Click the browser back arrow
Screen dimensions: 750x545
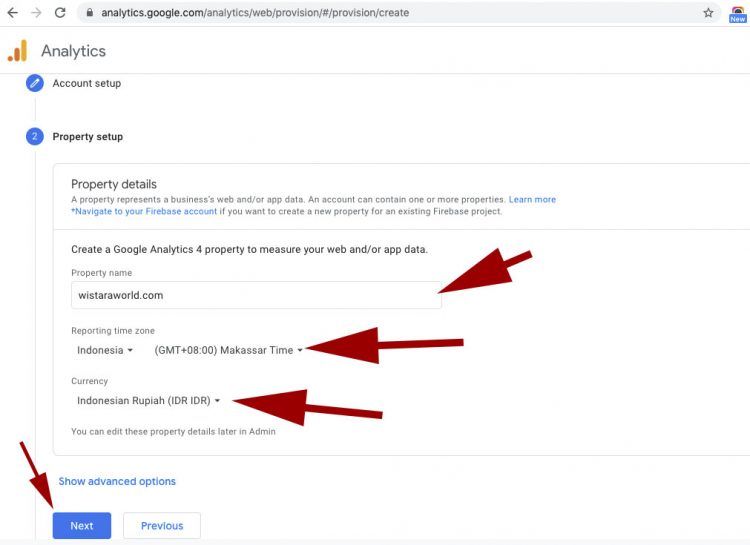click(13, 12)
